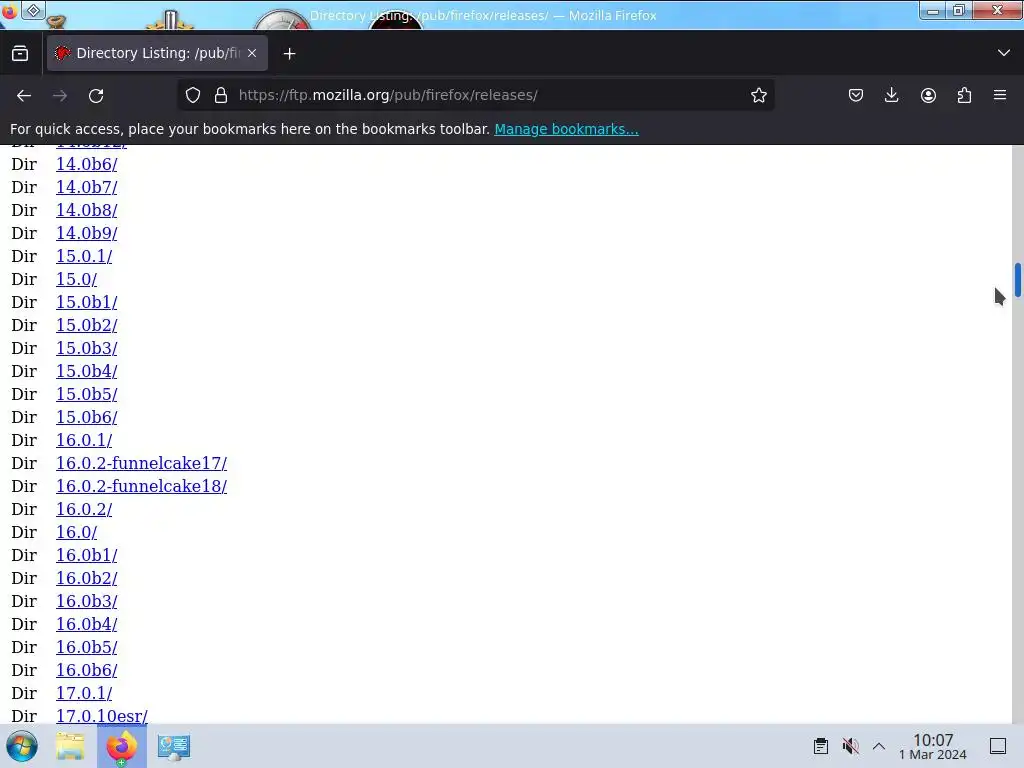Bookmark this page with star icon
This screenshot has height=768, width=1024.
(758, 95)
